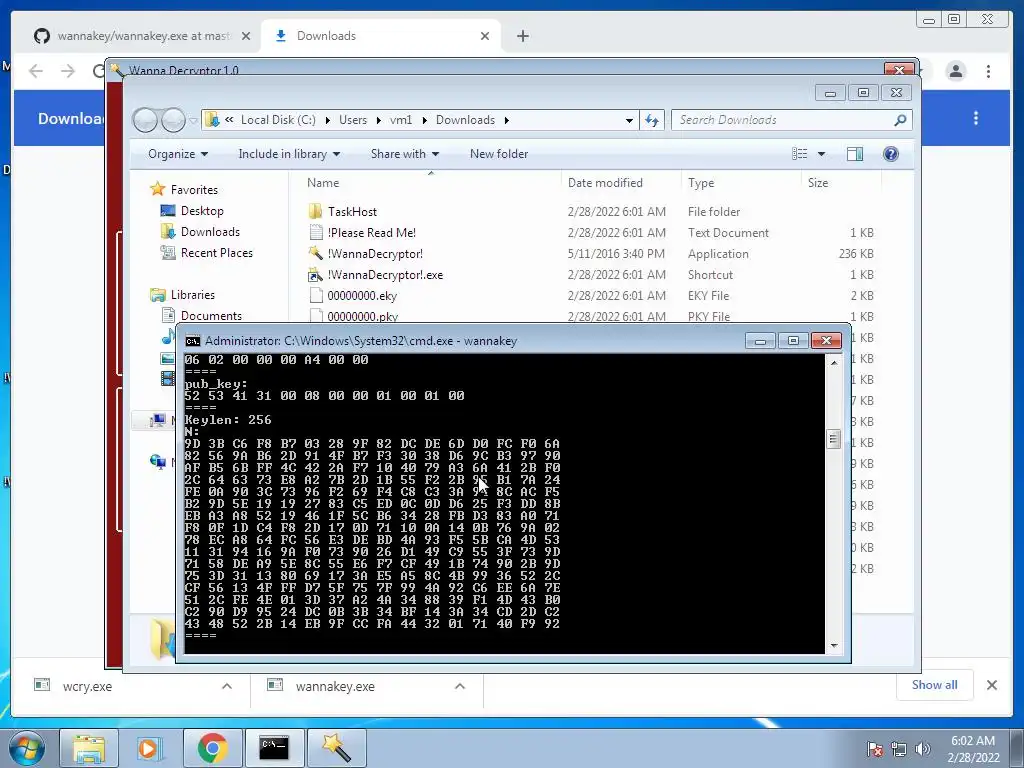
Task: Expand the view options dropdown arrow
Action: click(822, 153)
